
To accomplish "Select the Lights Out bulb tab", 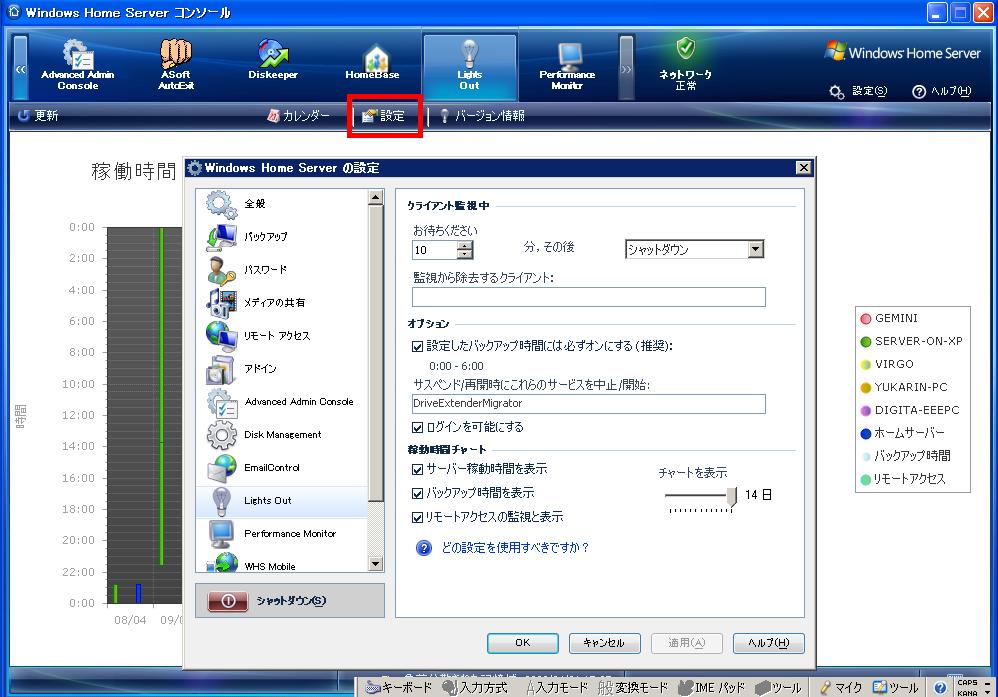I will [470, 65].
